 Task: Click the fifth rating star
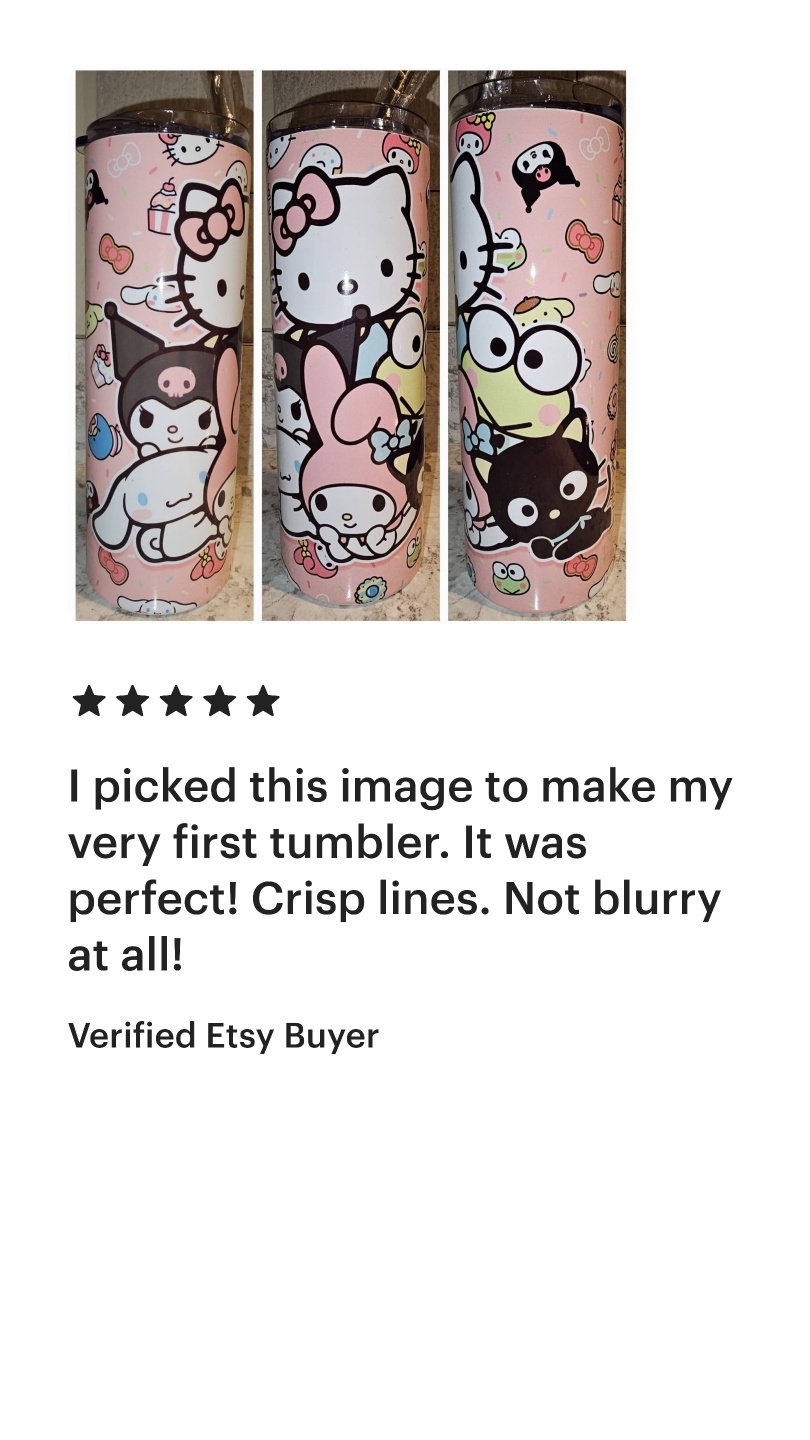[x=264, y=702]
